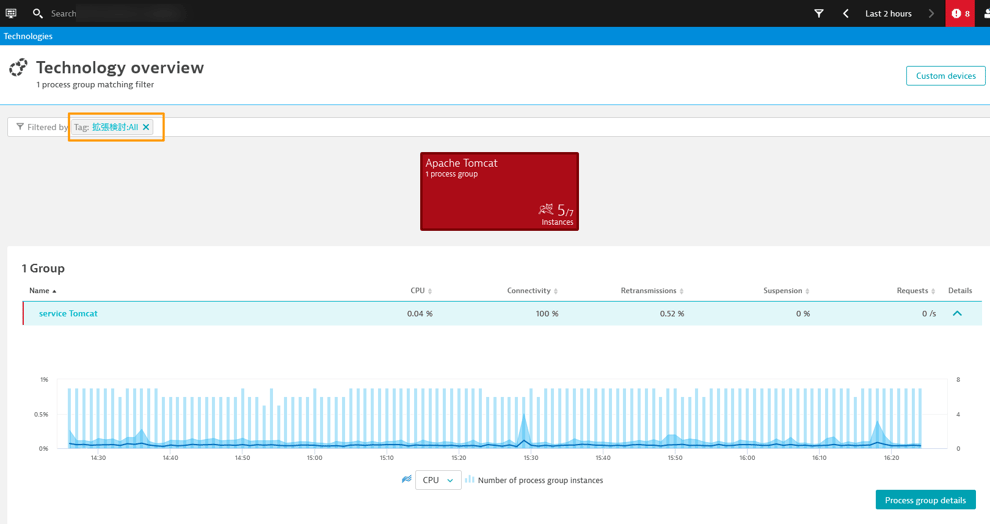Open the Dynatrace navigation menu icon

[x=11, y=13]
